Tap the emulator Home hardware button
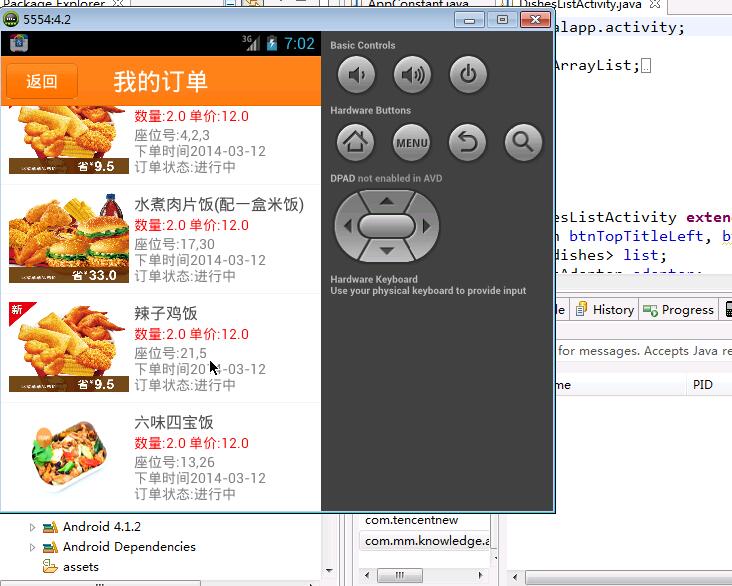Image resolution: width=732 pixels, height=586 pixels. (x=355, y=142)
